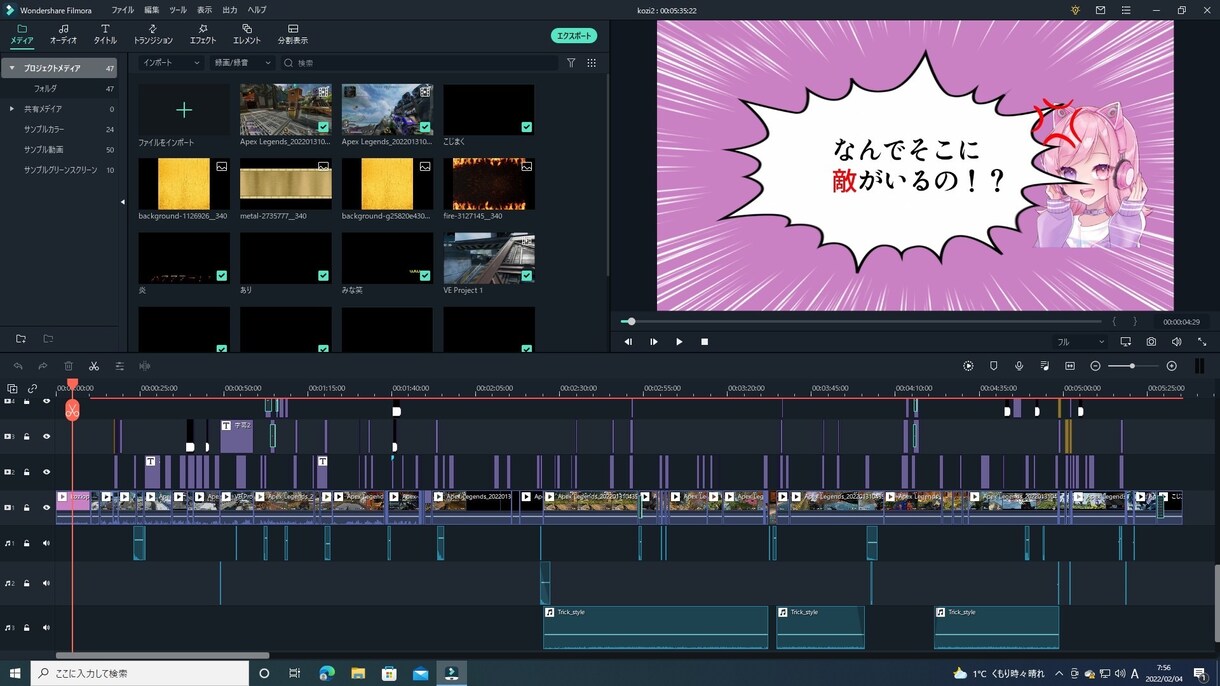
Task: Click the fit-to-timeline zoom icon
Action: 1070,366
